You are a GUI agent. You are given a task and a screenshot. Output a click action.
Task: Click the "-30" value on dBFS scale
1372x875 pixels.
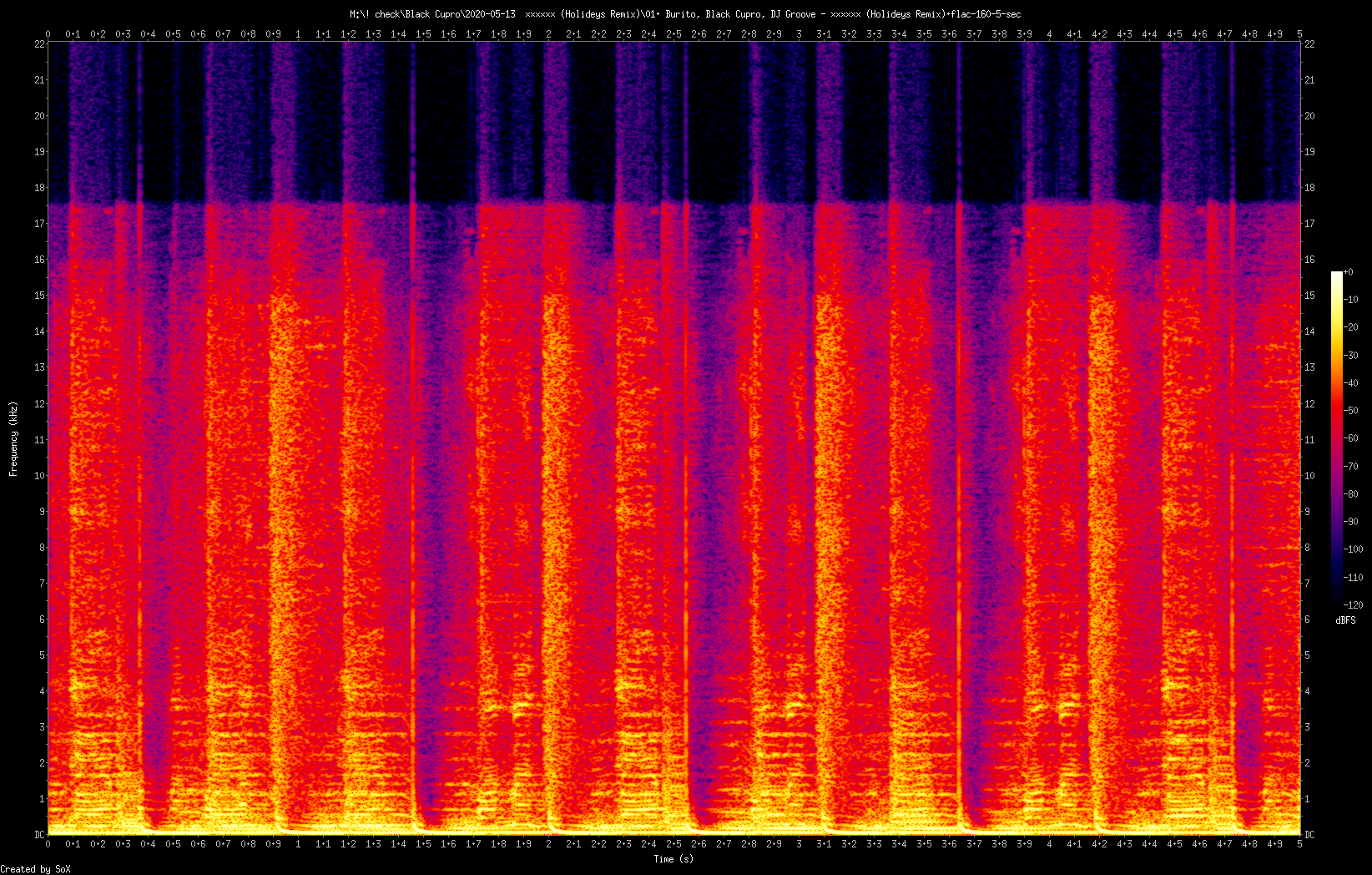coord(1351,356)
